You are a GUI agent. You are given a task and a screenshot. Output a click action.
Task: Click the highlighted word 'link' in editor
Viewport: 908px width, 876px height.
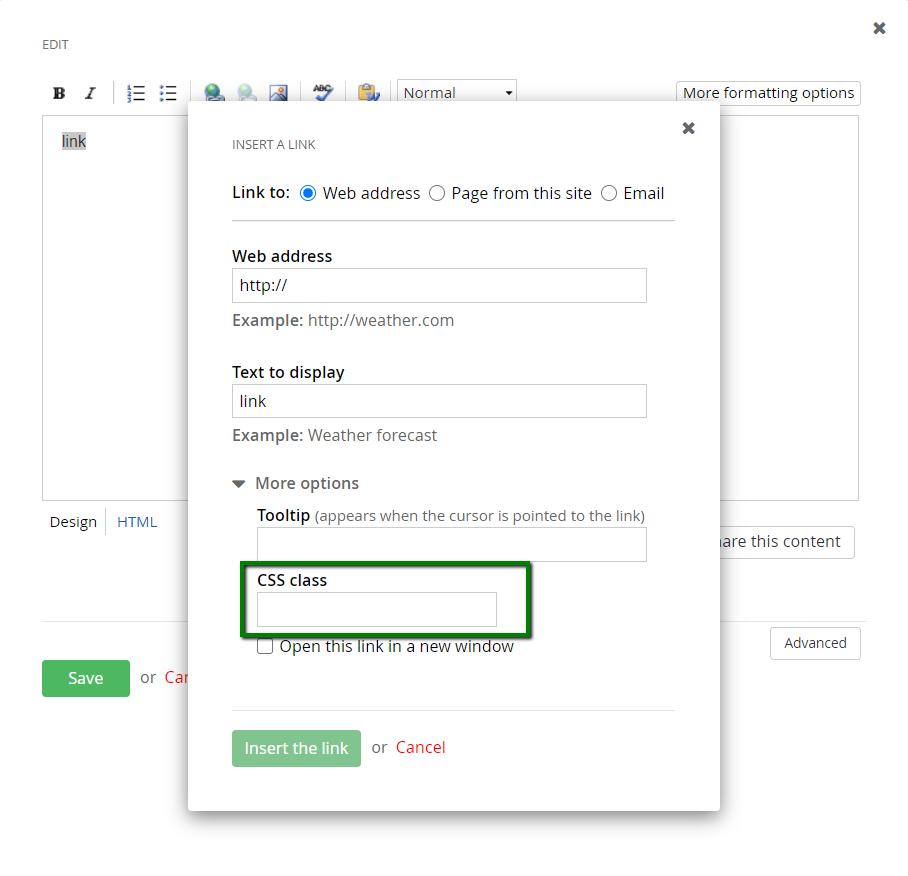pos(74,141)
